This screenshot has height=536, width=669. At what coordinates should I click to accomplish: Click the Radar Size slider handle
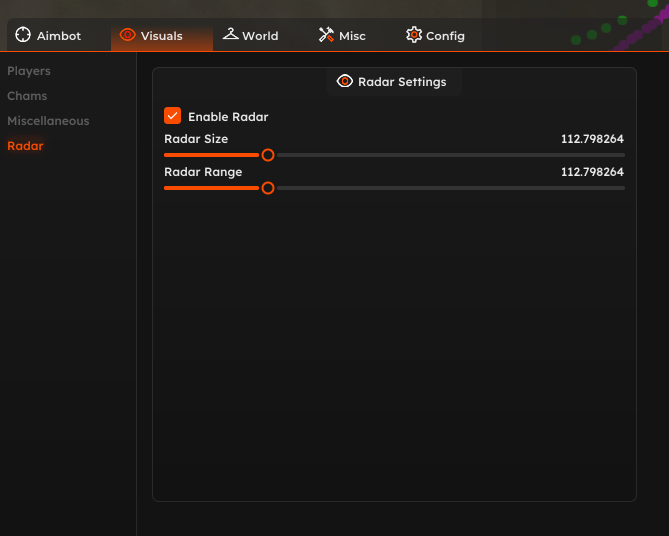(x=268, y=155)
